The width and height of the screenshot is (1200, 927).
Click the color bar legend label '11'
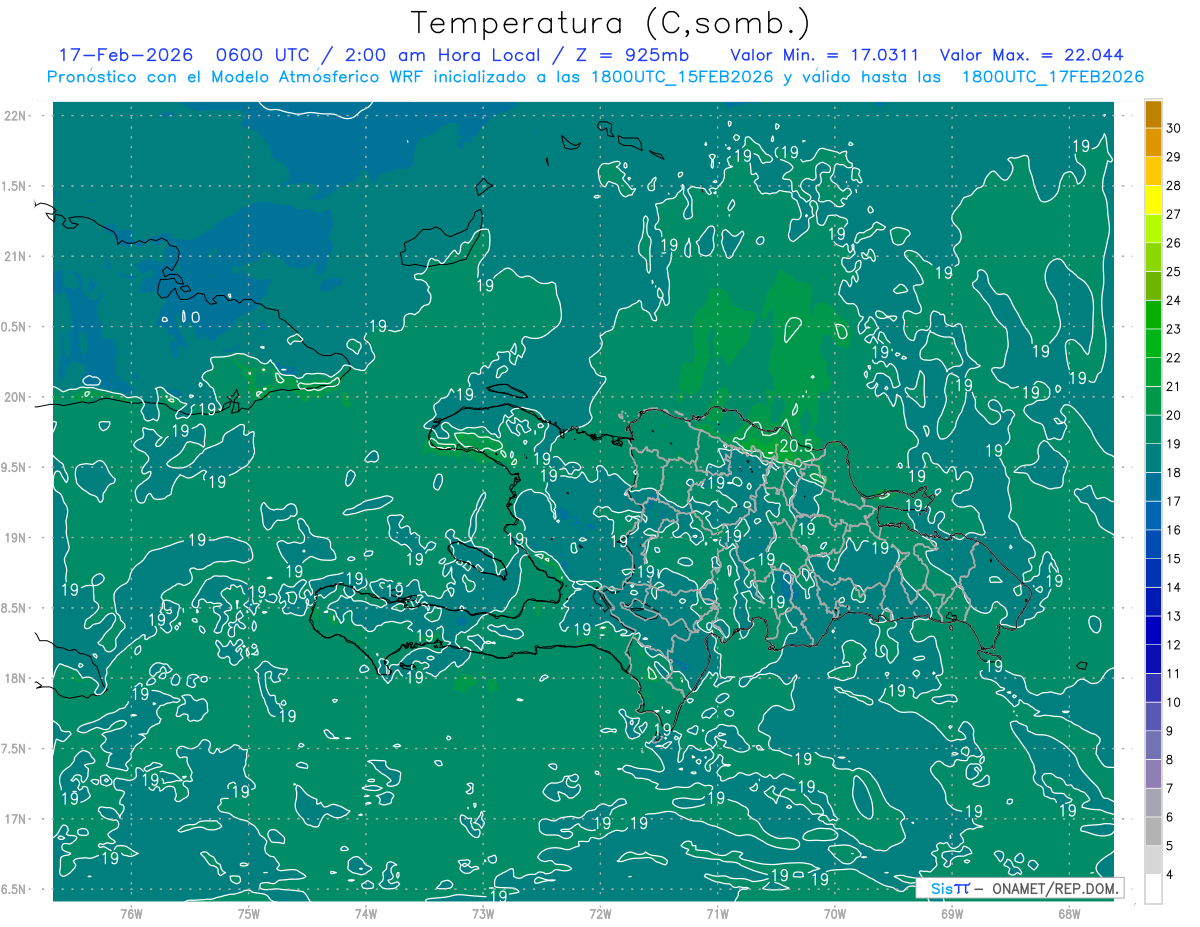pos(1174,673)
